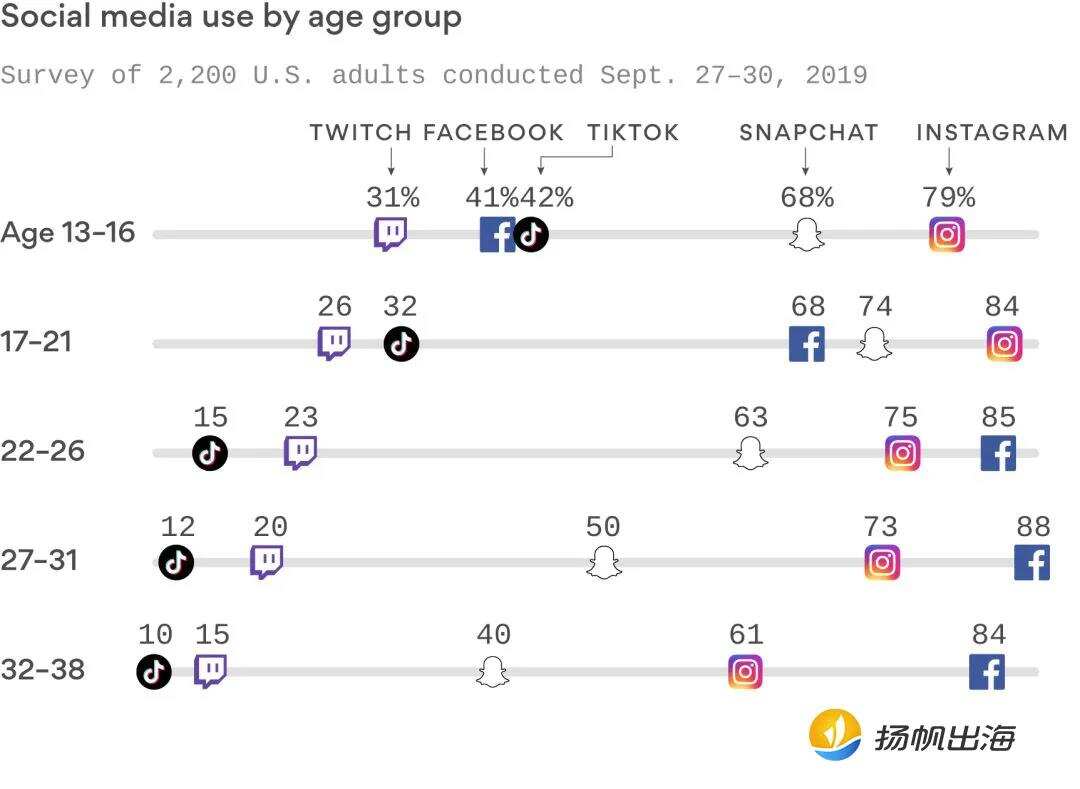The image size is (1080, 789).
Task: Click the chart title Social media use by age group
Action: 231,17
